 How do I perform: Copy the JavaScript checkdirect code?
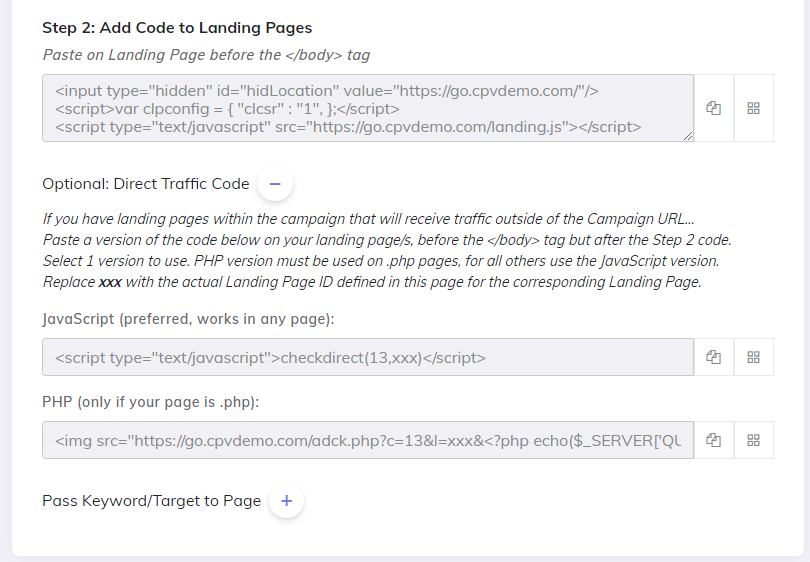(x=713, y=357)
